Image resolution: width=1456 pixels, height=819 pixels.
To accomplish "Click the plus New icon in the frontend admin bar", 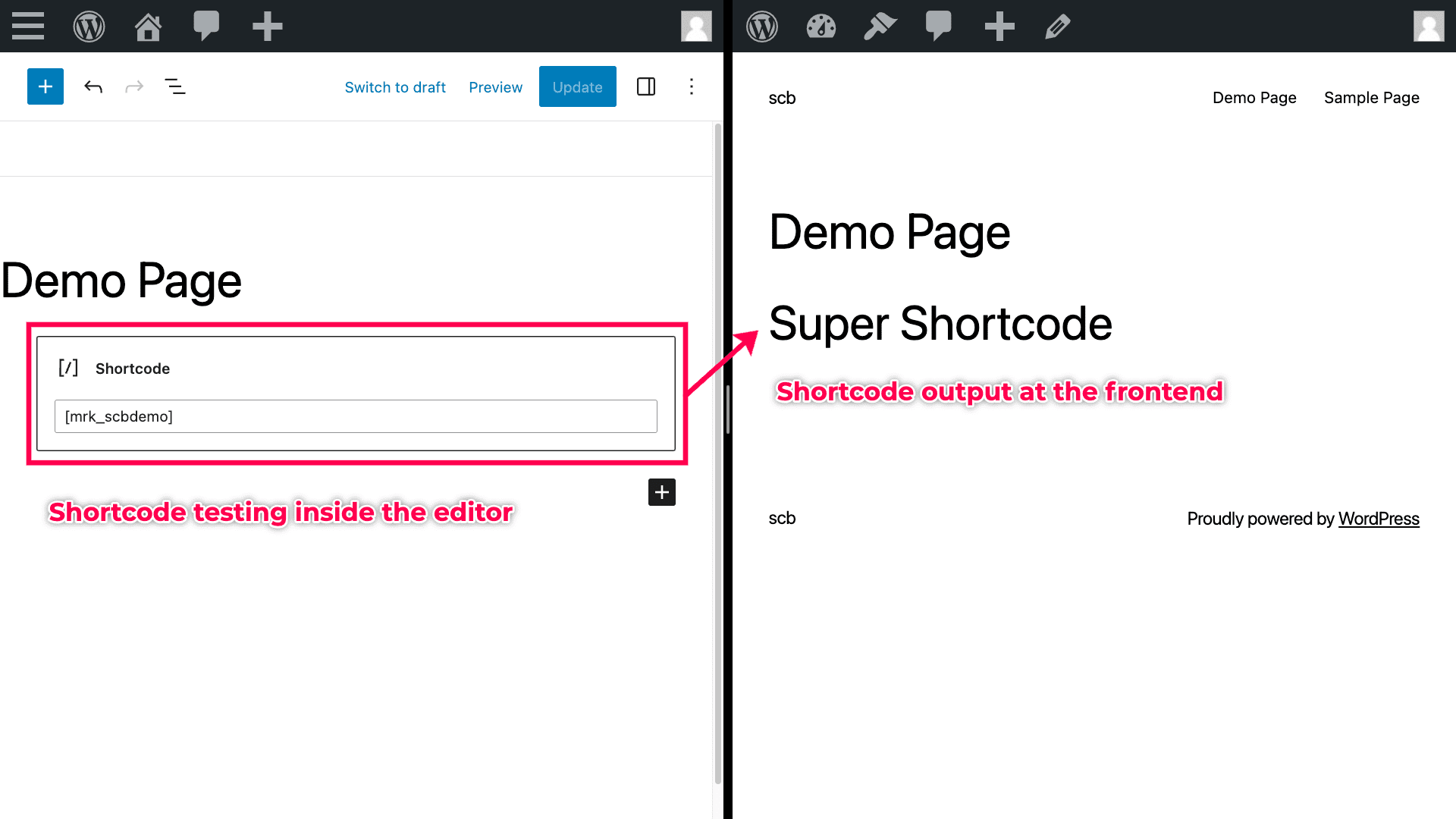I will [x=999, y=27].
